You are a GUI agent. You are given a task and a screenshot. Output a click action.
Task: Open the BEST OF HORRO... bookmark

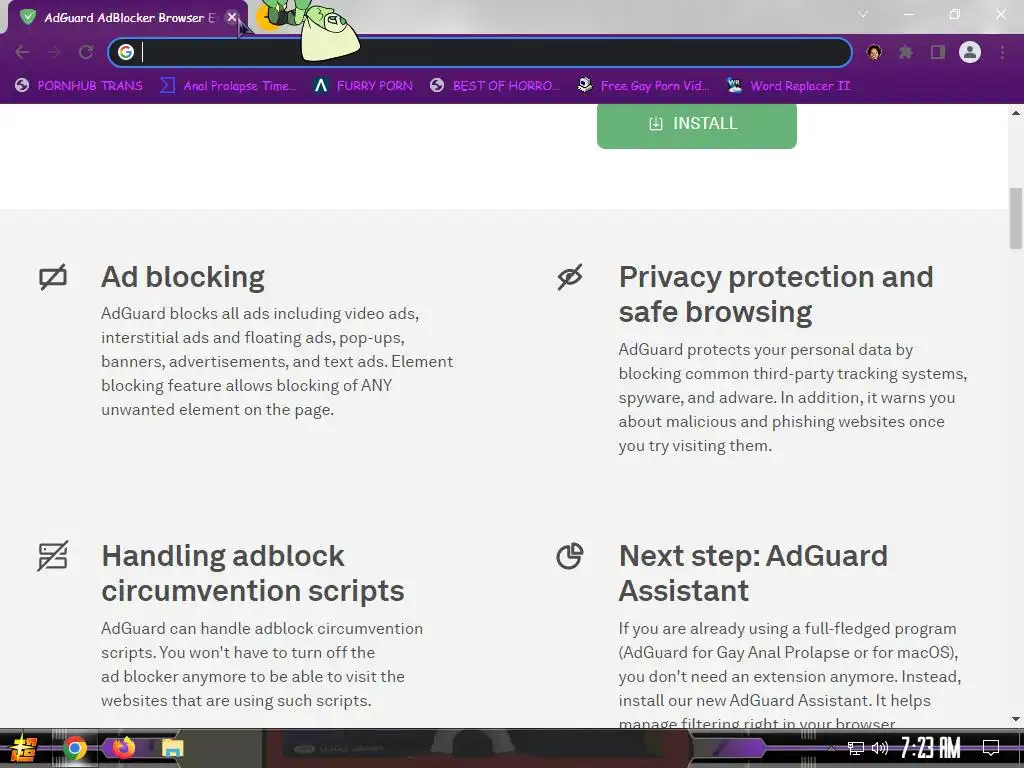[x=494, y=86]
